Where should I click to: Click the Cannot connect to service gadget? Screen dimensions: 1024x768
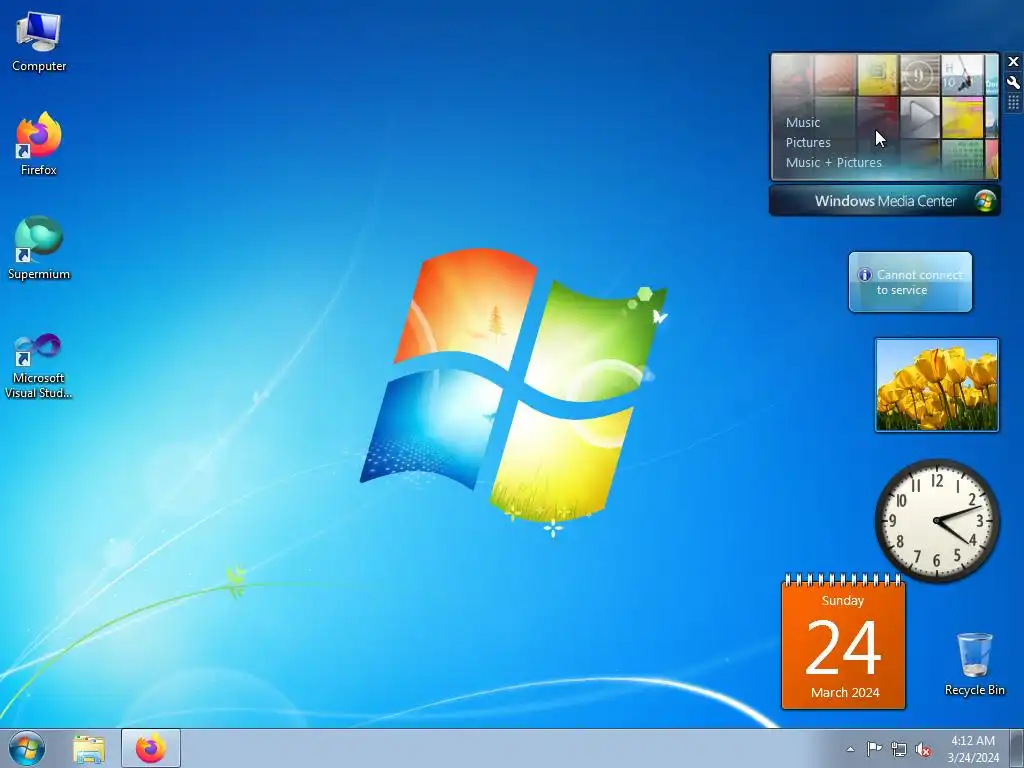910,282
